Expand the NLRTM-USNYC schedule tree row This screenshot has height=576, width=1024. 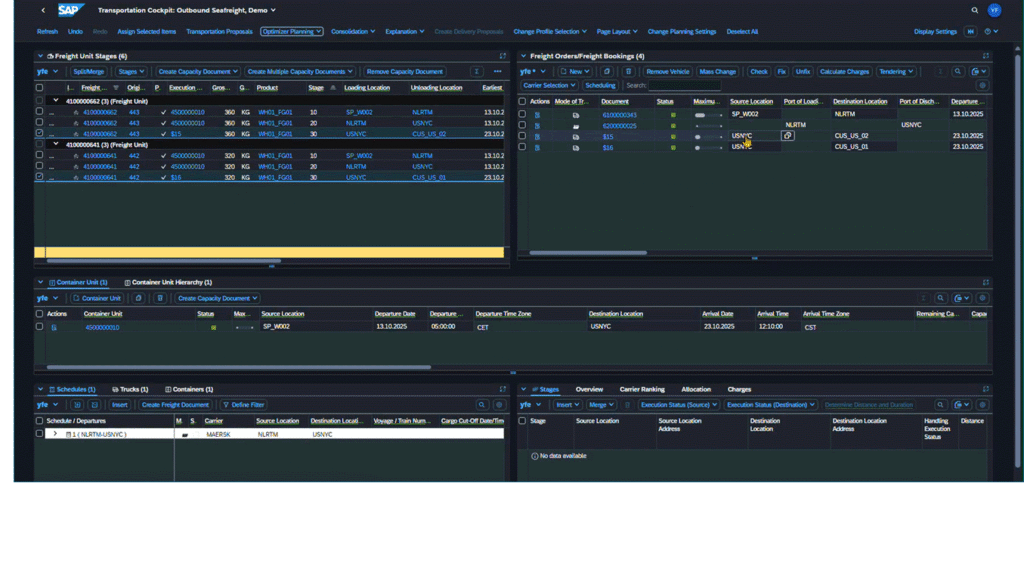click(55, 434)
